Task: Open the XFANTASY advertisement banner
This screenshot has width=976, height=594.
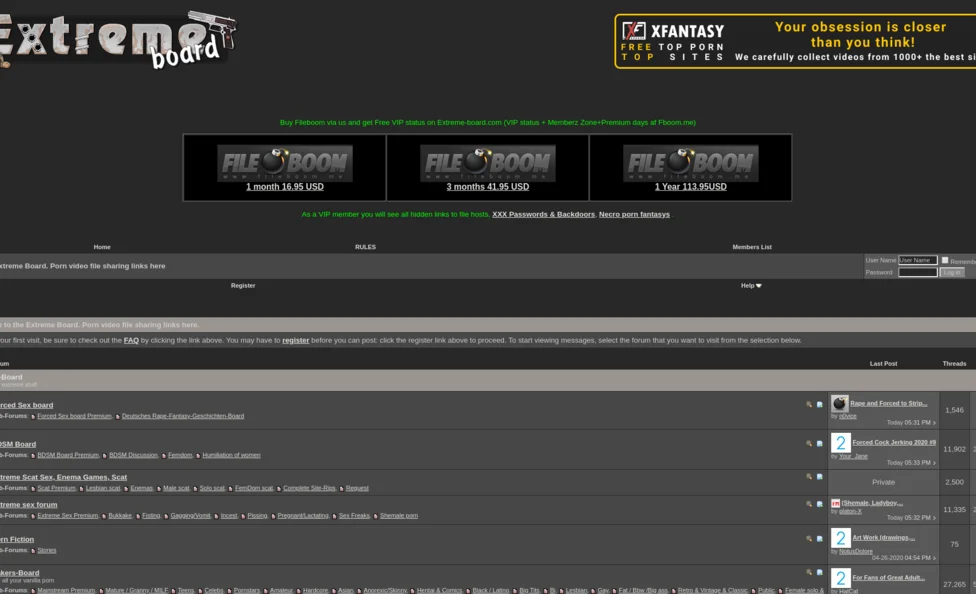Action: [795, 41]
